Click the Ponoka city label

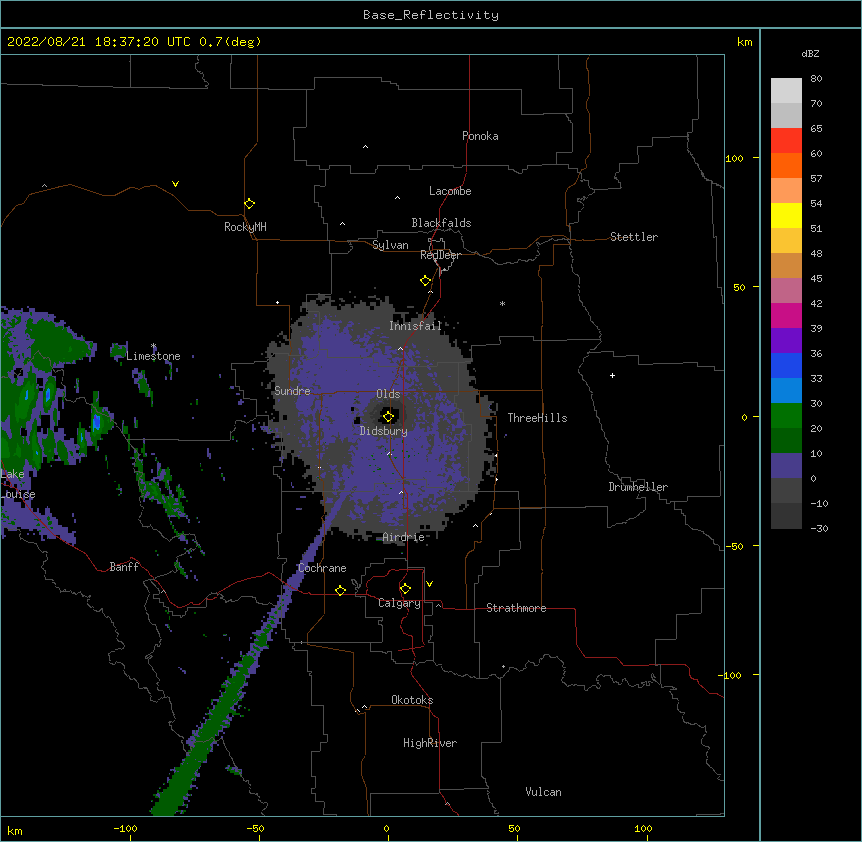click(480, 136)
